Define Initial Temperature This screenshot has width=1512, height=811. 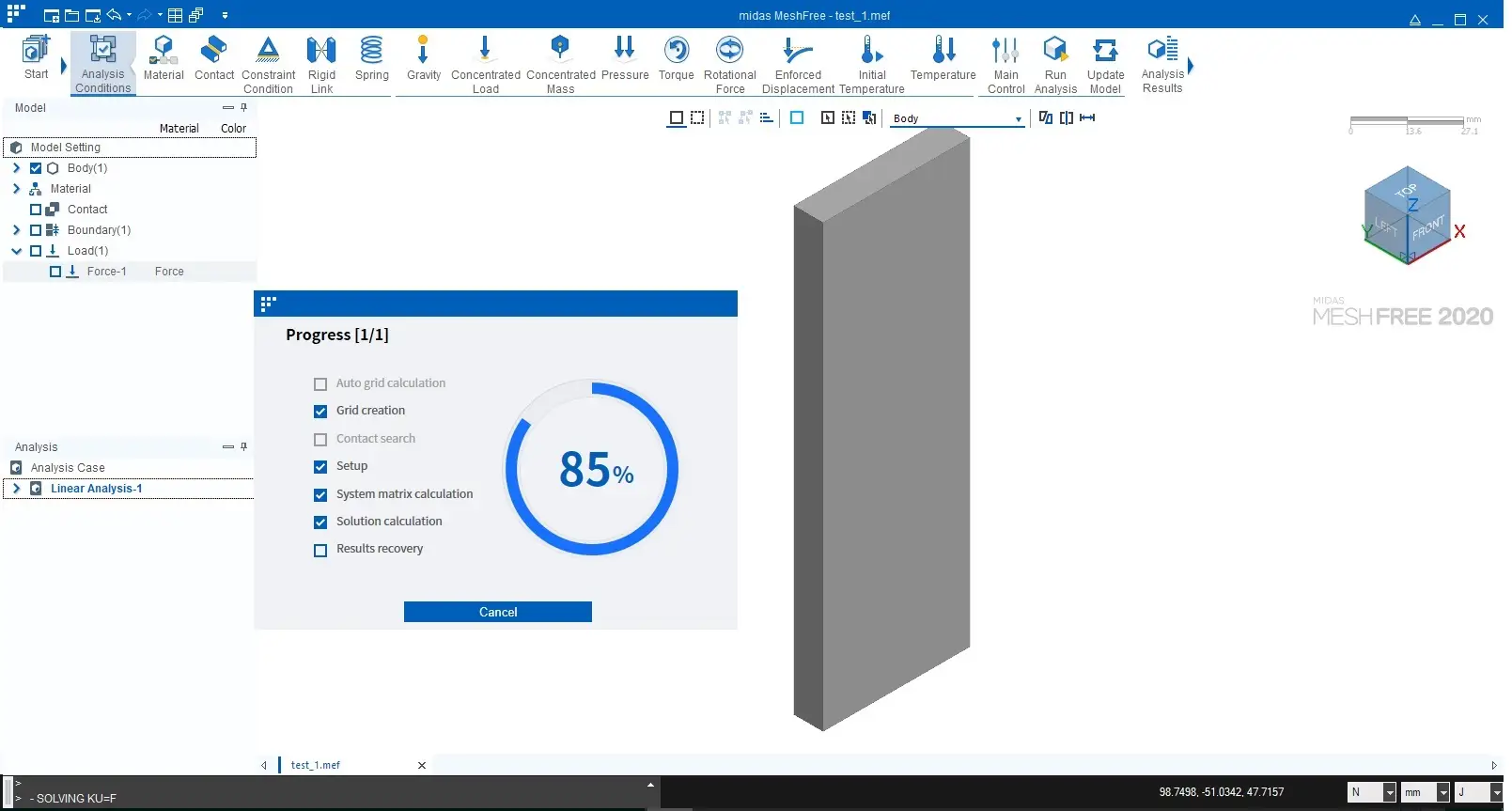click(872, 64)
